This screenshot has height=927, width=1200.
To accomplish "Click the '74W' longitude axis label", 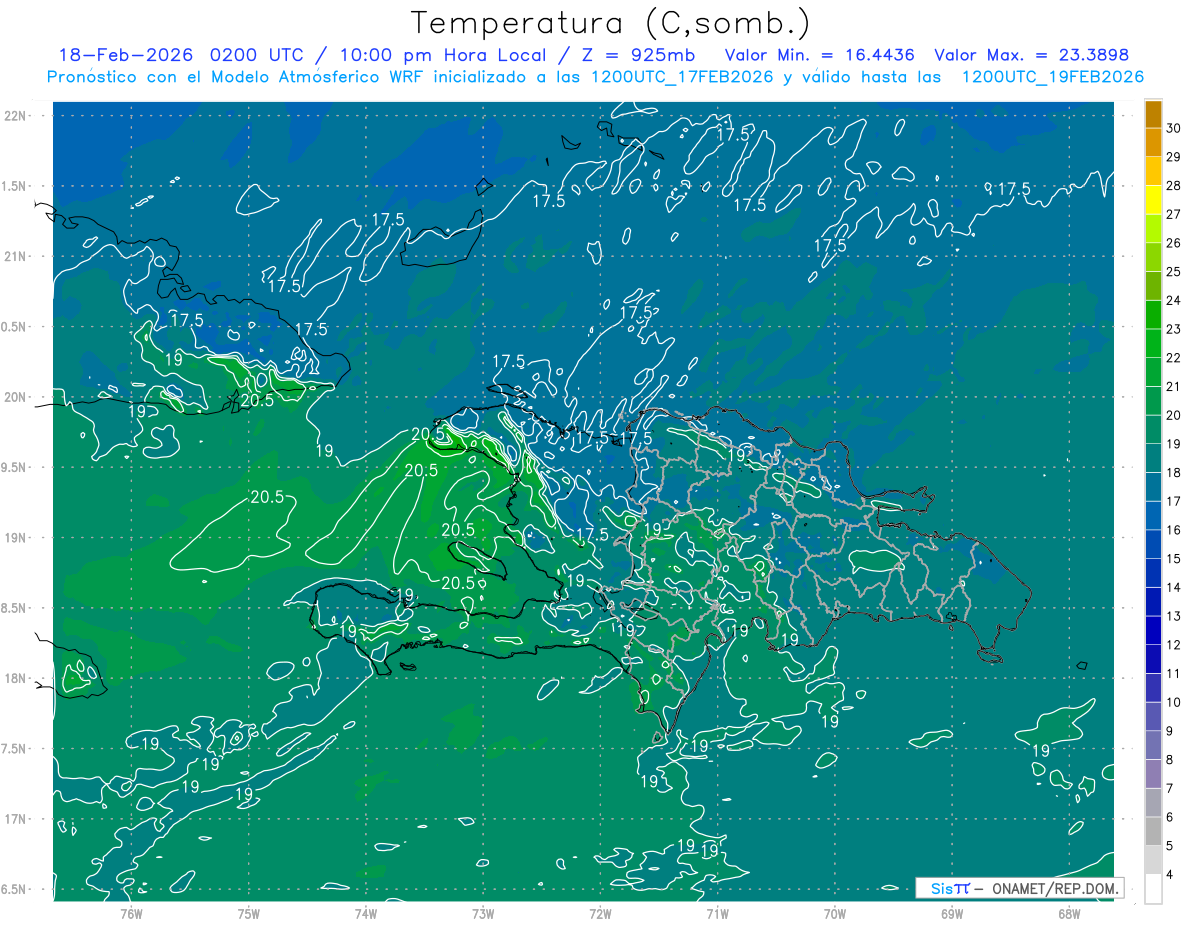I will tap(366, 914).
